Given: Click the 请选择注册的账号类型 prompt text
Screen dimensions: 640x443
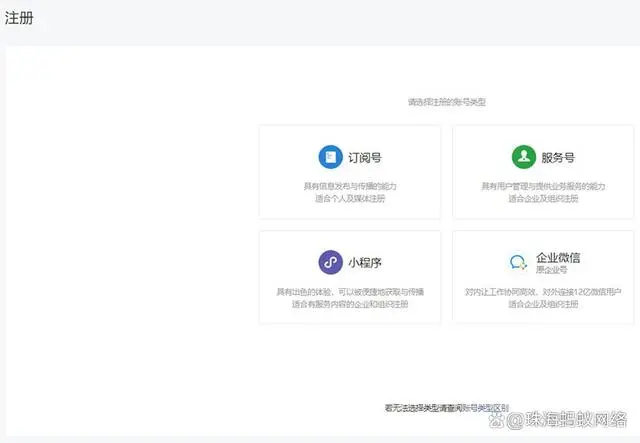Looking at the screenshot, I should pos(446,102).
